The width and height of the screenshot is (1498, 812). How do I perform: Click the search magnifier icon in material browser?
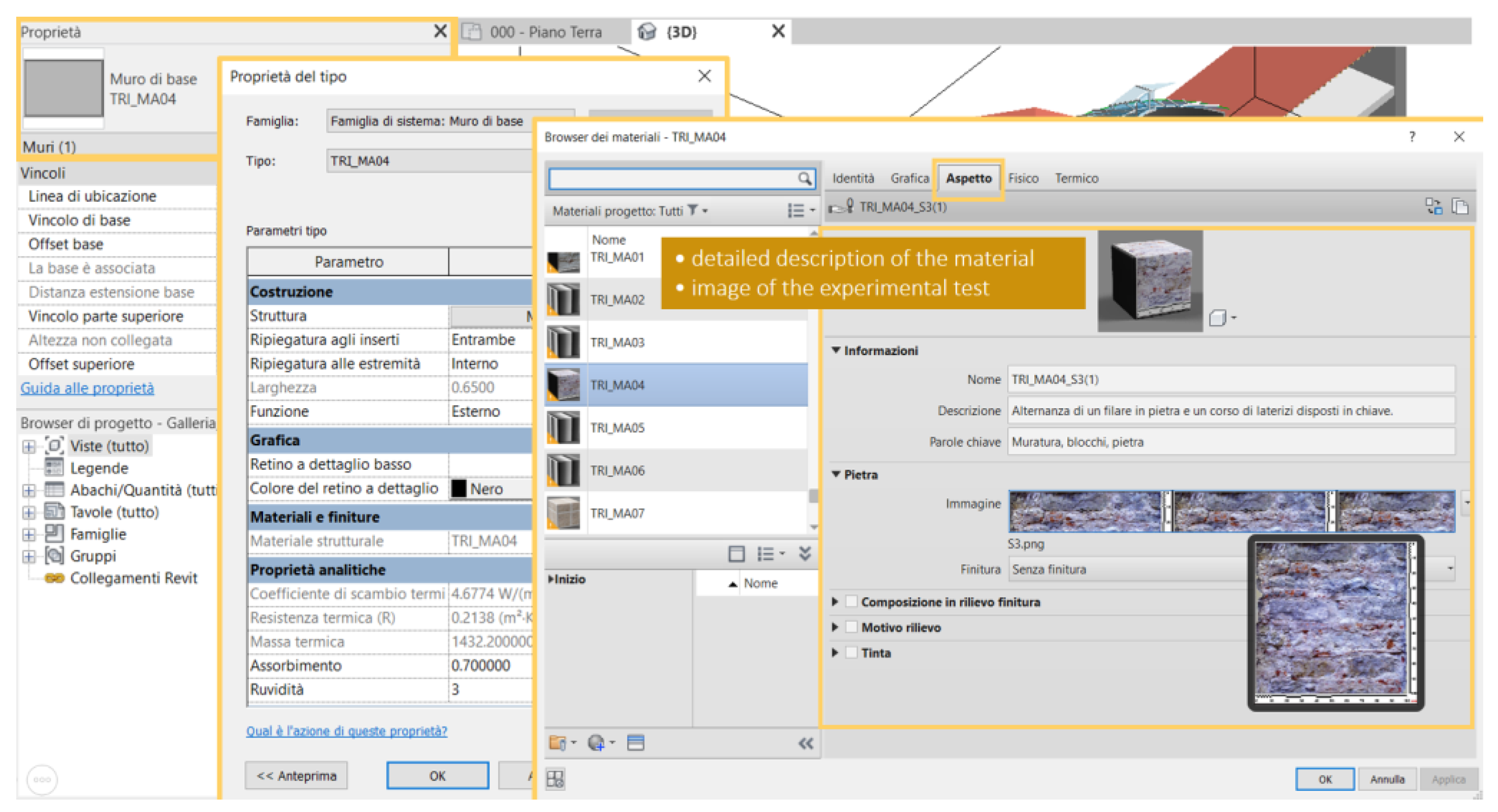[804, 179]
